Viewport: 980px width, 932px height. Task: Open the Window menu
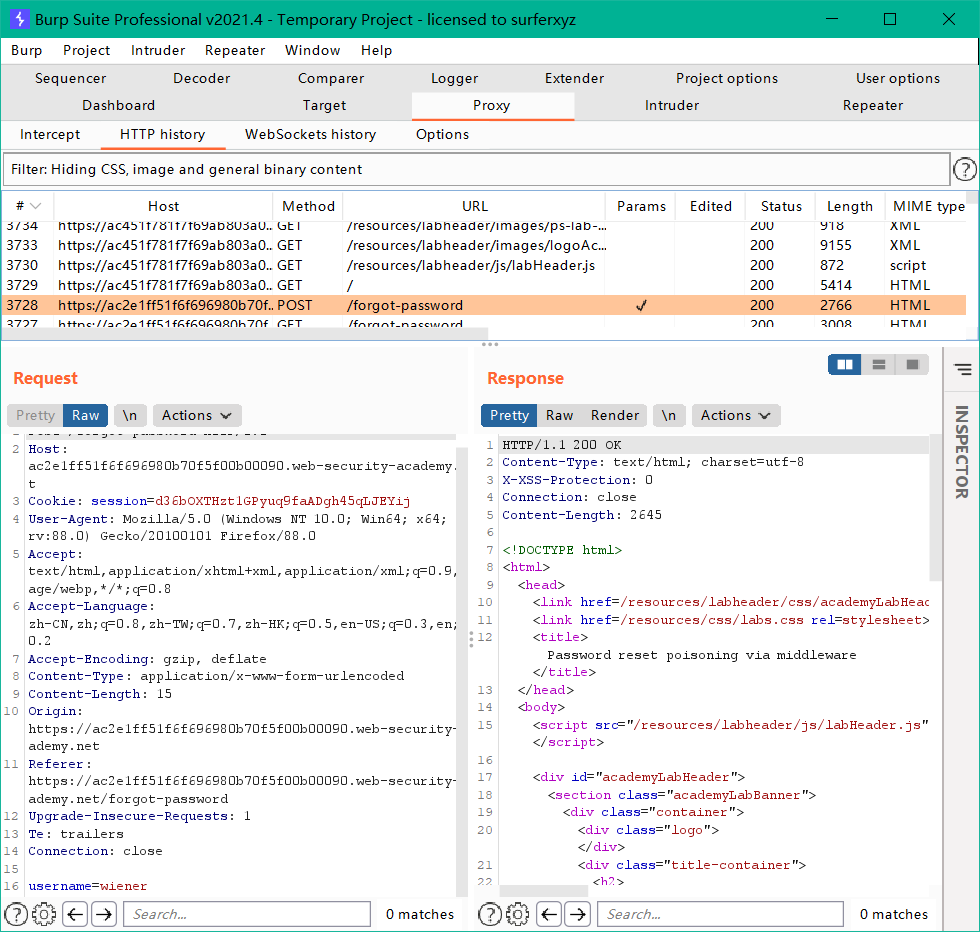312,50
